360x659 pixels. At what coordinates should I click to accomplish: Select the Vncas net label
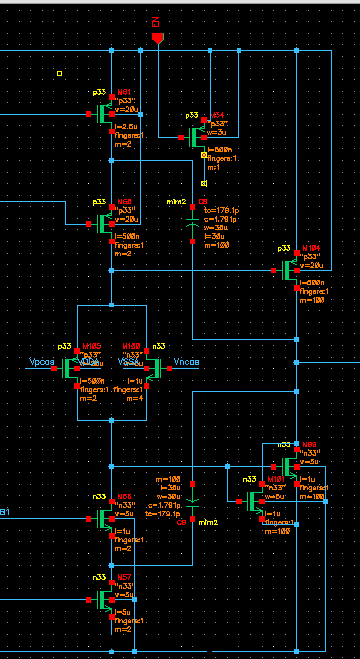point(187,362)
